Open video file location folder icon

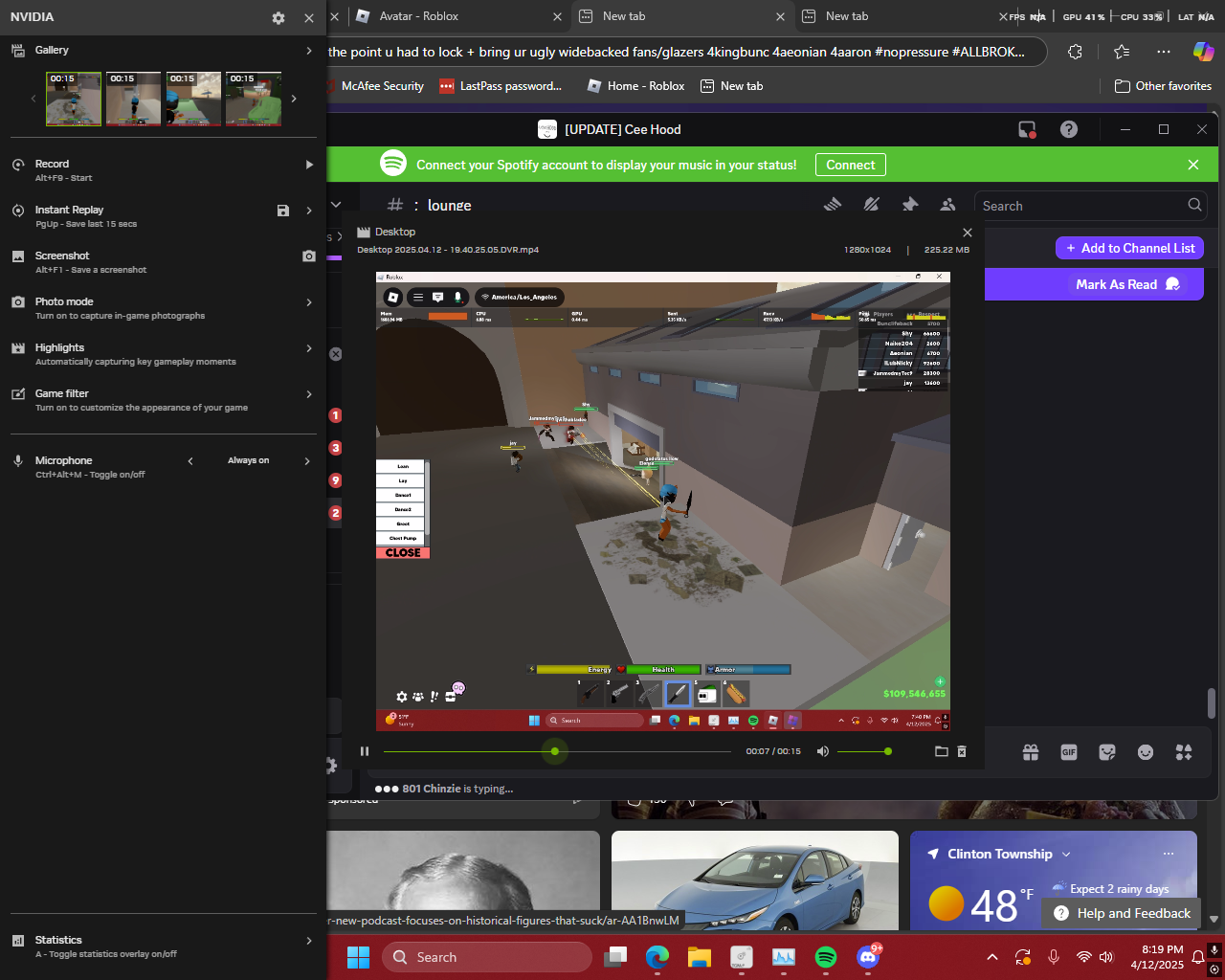tap(941, 751)
